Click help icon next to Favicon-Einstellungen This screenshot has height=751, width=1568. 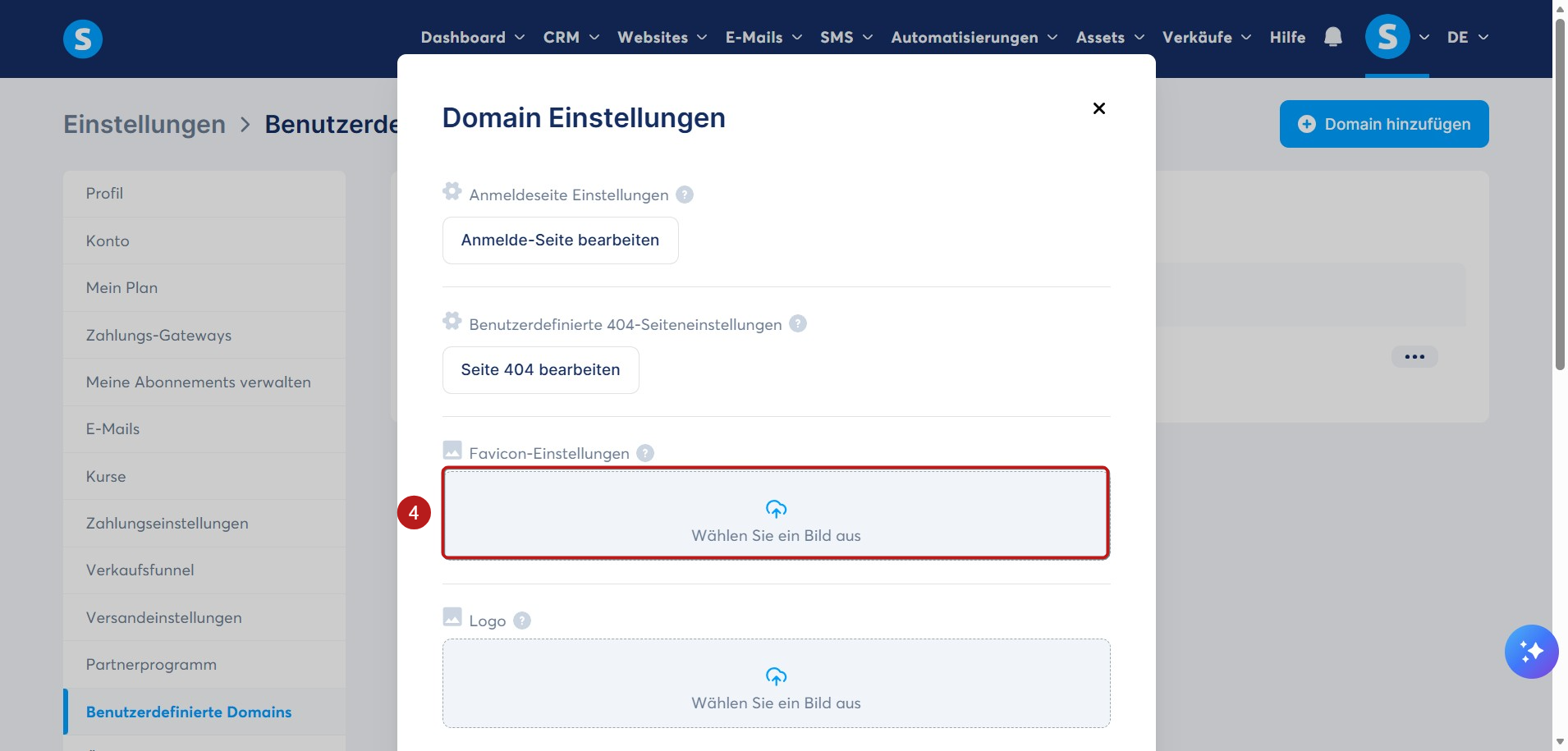tap(645, 453)
